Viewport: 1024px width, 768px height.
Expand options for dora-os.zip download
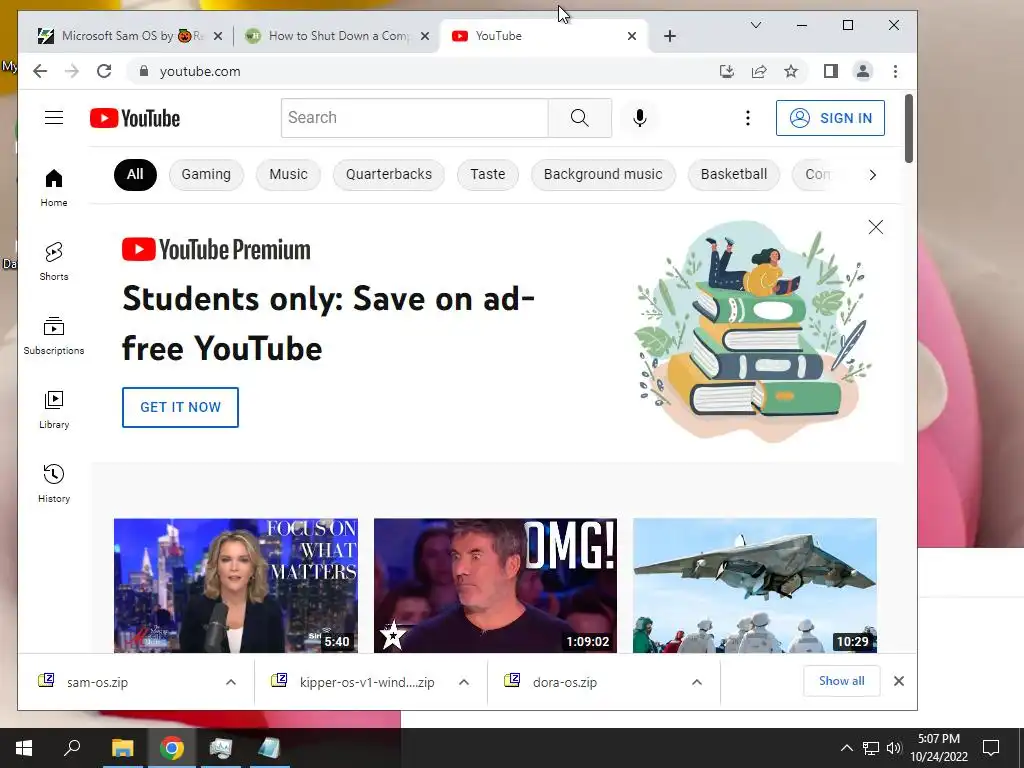tap(697, 682)
